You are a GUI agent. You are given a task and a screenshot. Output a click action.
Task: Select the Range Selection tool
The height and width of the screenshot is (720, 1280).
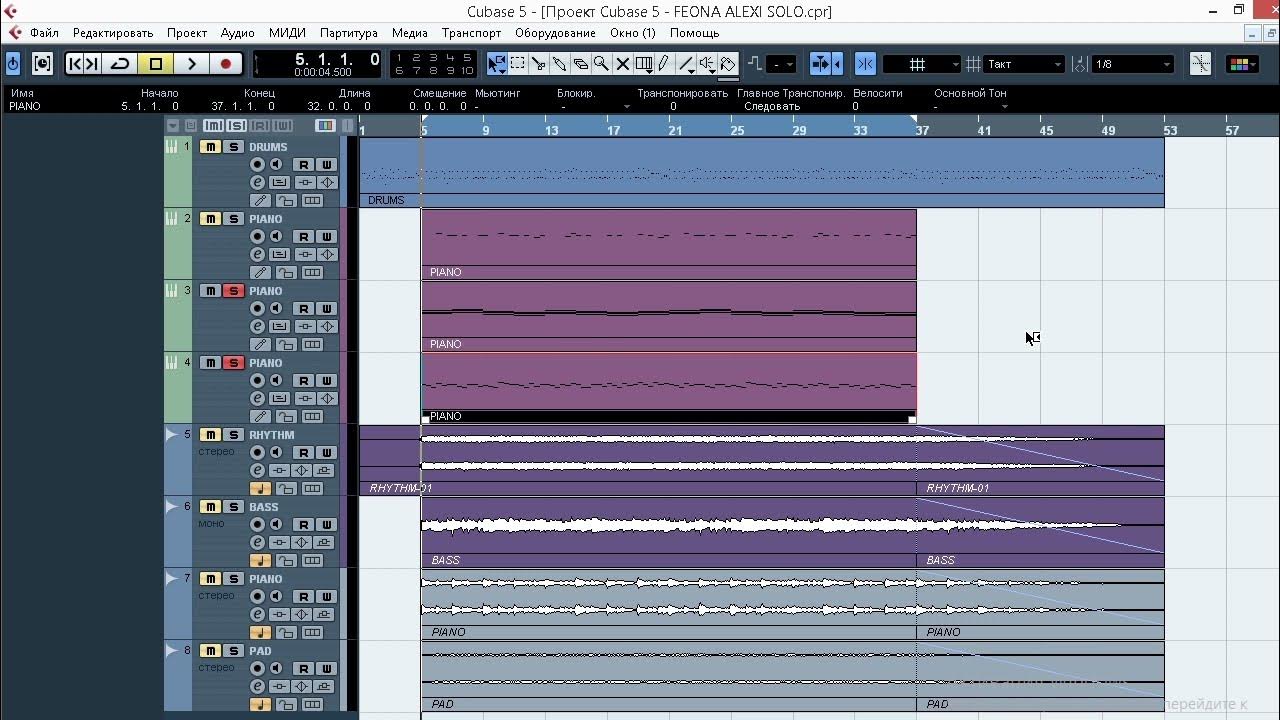coord(518,63)
